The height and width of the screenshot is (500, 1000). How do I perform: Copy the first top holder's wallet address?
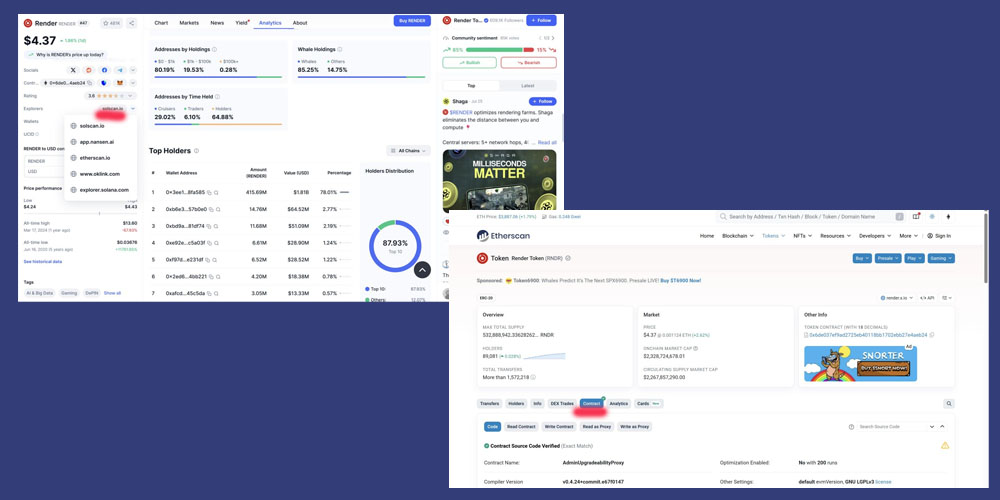[211, 192]
